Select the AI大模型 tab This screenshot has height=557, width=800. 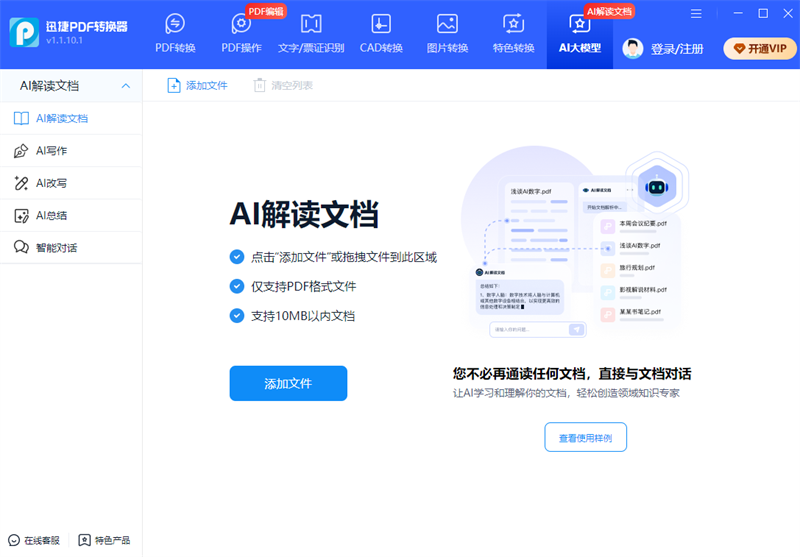click(580, 34)
